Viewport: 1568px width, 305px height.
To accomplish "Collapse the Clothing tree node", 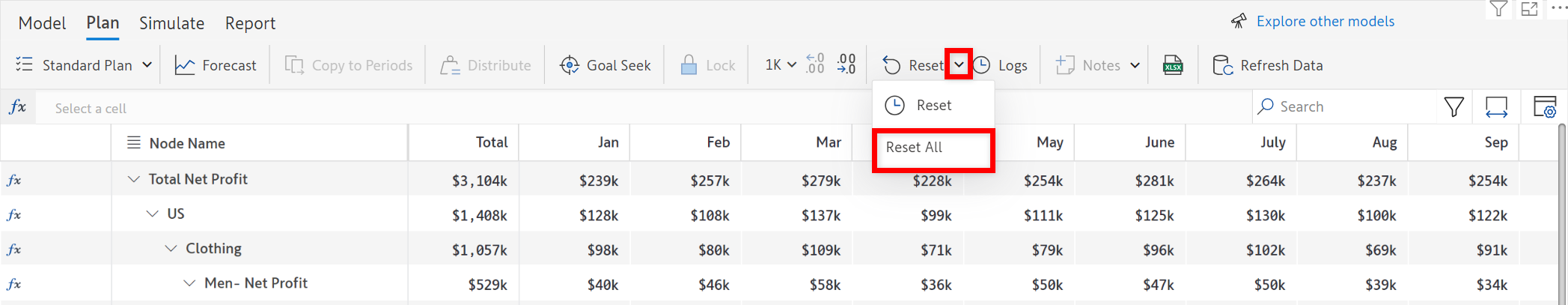I will [x=171, y=249].
